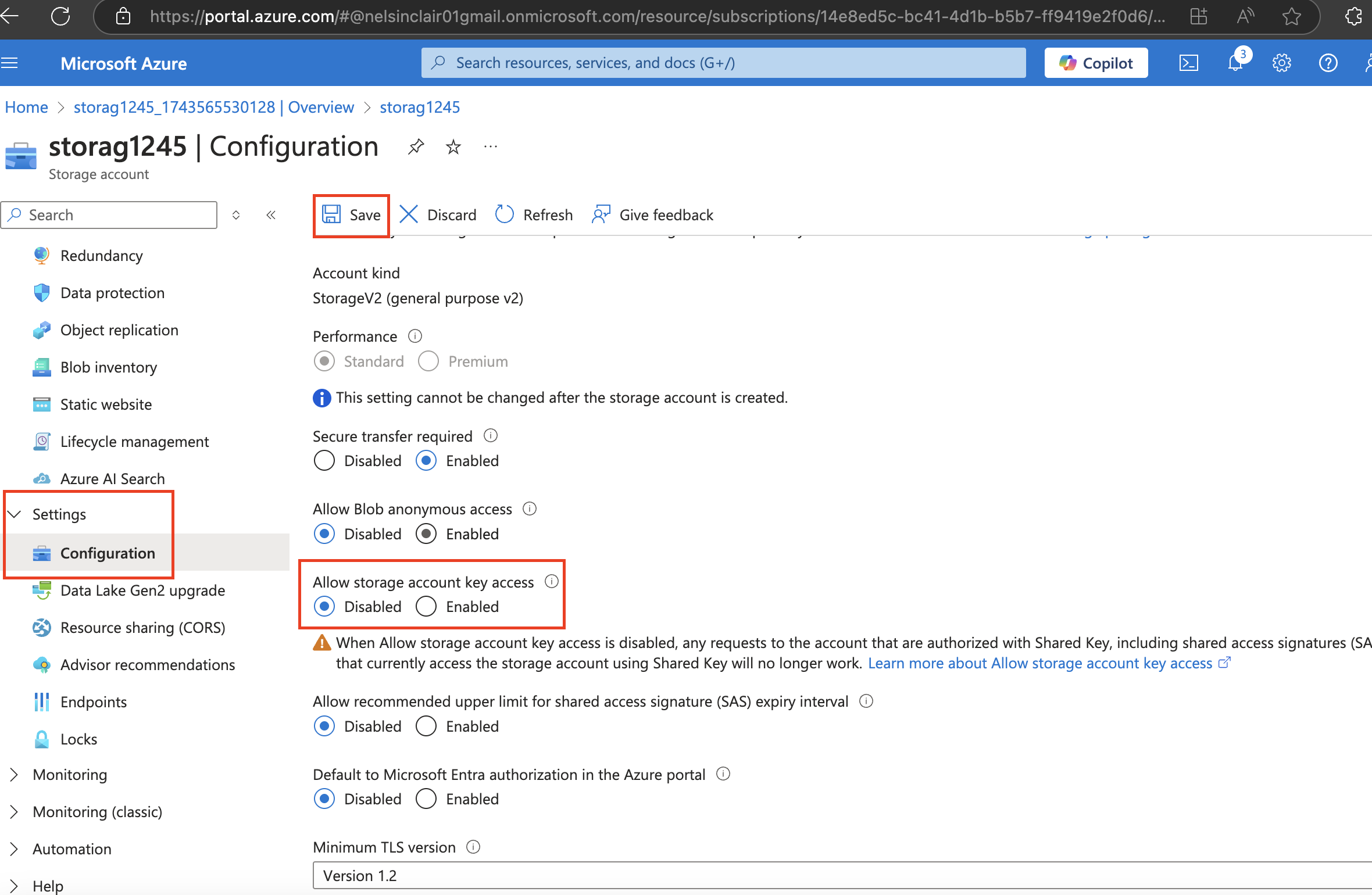
Task: Favorite this page with the star icon
Action: click(x=1291, y=16)
